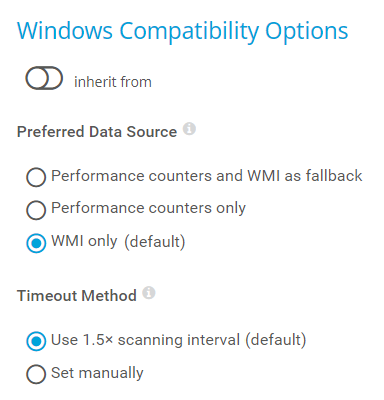Image resolution: width=384 pixels, height=400 pixels.
Task: Click the 'Performance counters only' label text
Action: coord(148,208)
